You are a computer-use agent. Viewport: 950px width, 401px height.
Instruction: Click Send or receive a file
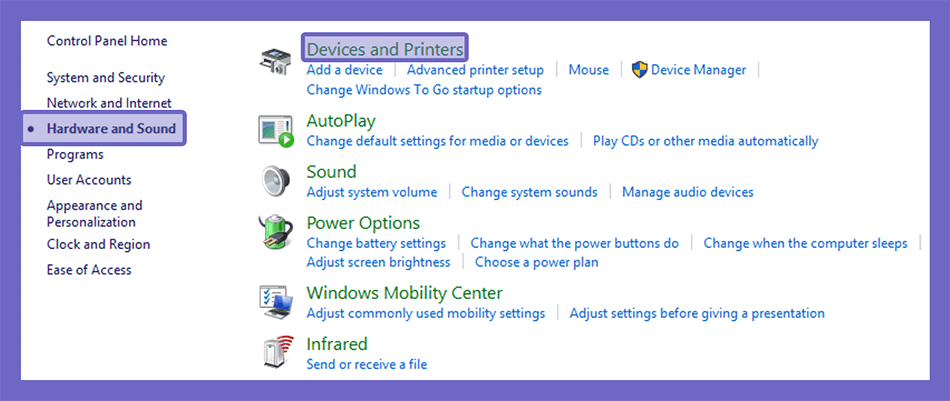pyautogui.click(x=367, y=364)
